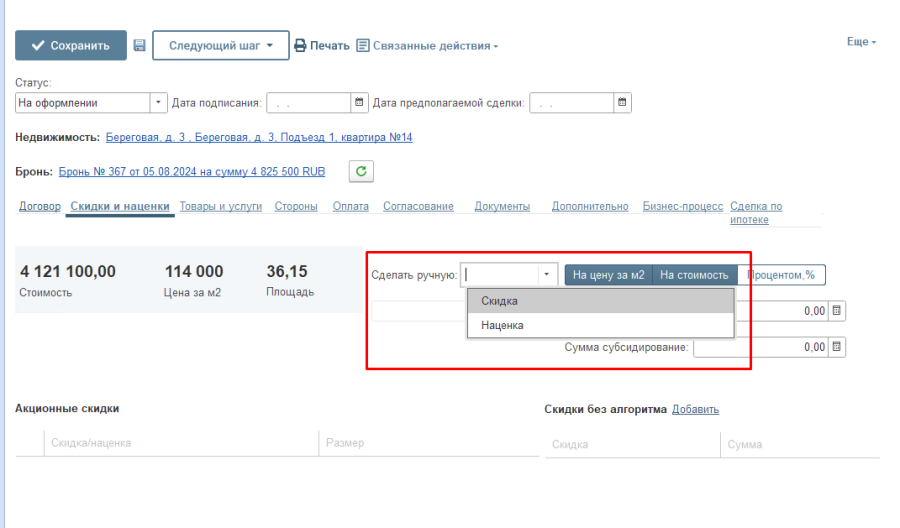900x528 pixels.
Task: Open calendar for Дата подписания field
Action: tap(360, 102)
